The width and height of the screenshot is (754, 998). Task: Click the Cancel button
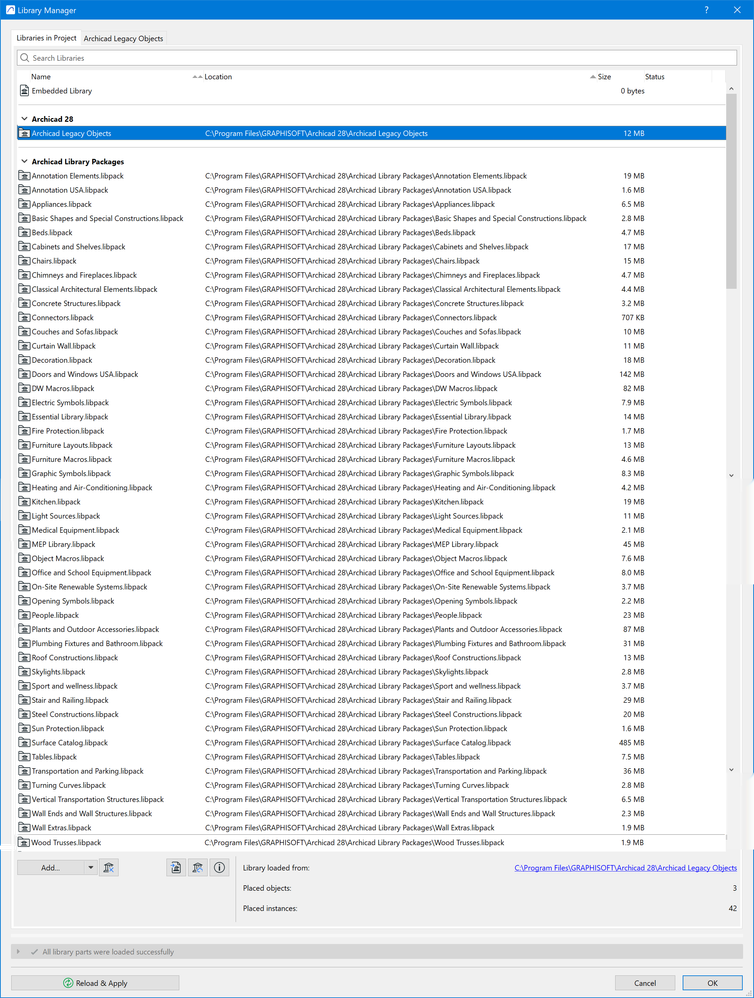coord(645,983)
